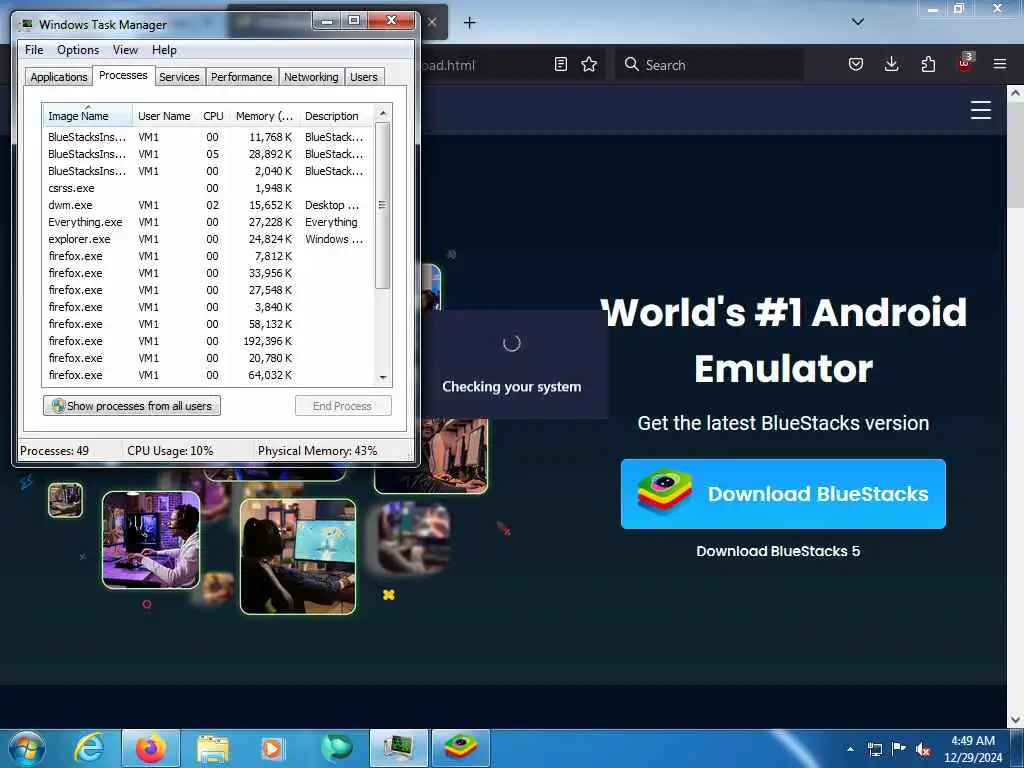Sort processes by Image Name column
This screenshot has width=1024, height=768.
pyautogui.click(x=88, y=116)
